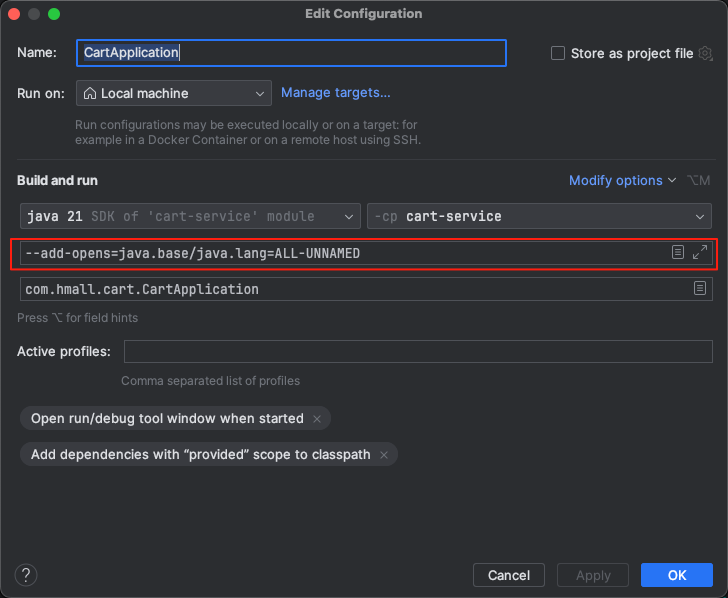Viewport: 728px width, 598px height.
Task: Click the Cancel button
Action: click(508, 575)
